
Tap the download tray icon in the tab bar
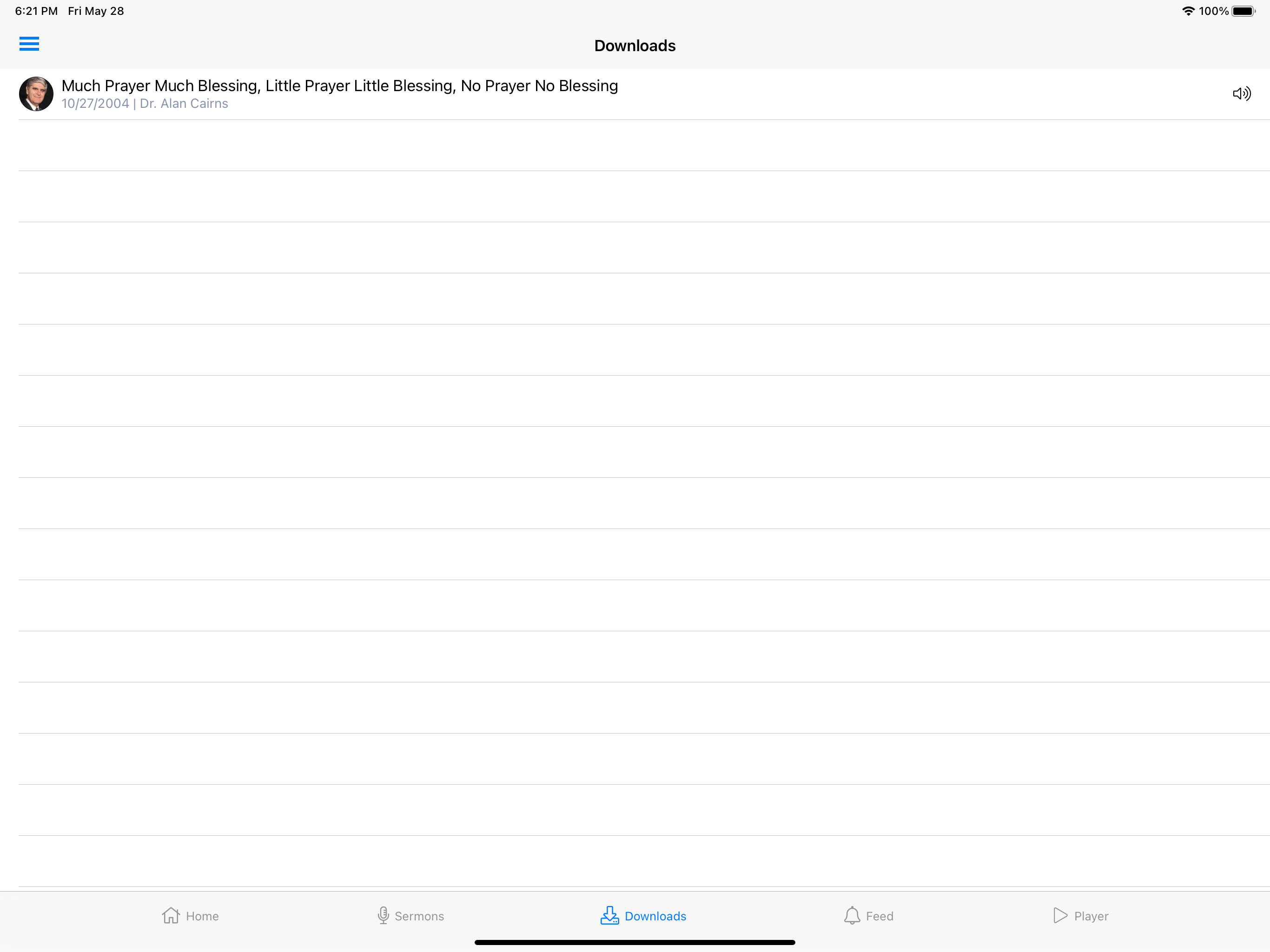pyautogui.click(x=609, y=915)
